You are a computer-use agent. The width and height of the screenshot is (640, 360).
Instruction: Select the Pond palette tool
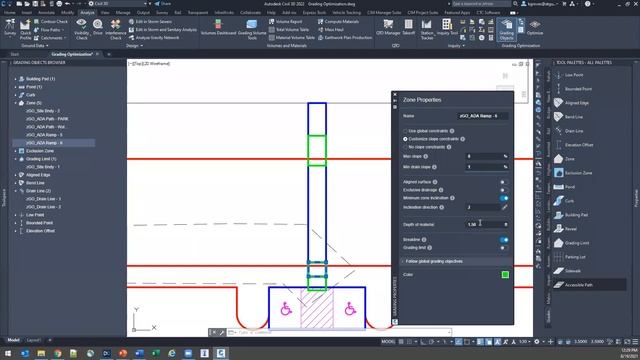click(x=564, y=187)
